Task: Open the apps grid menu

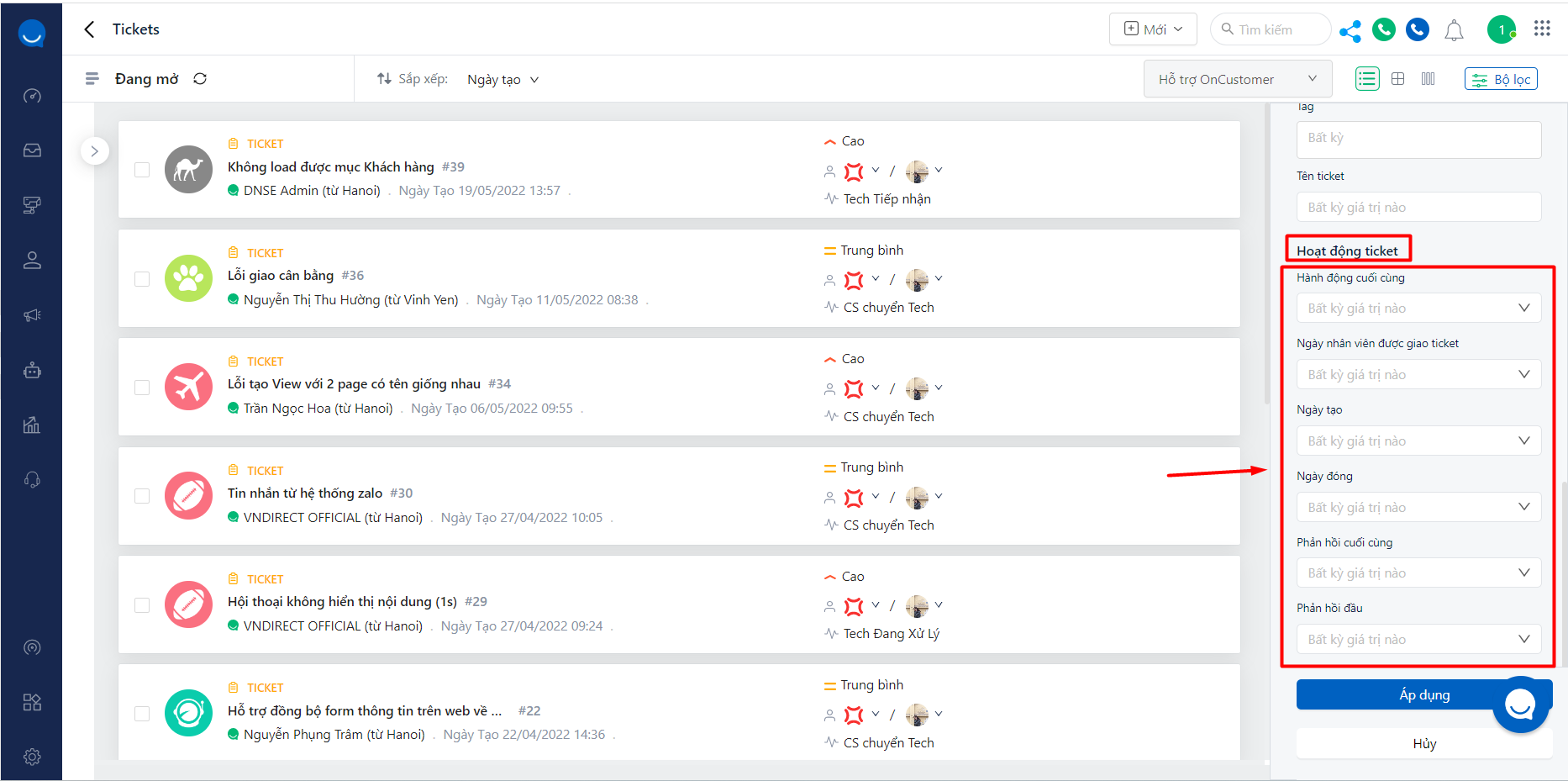Action: [1542, 29]
